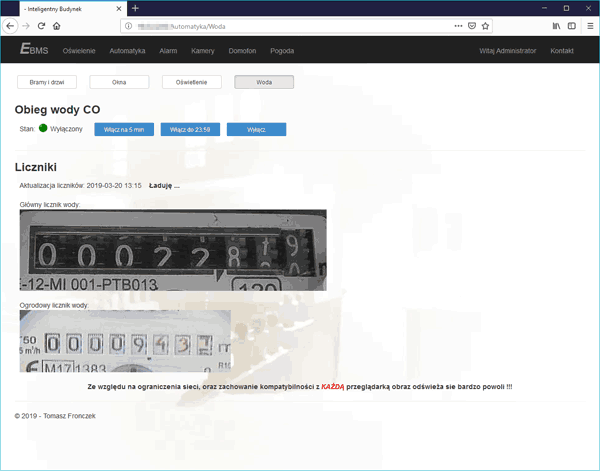Open the page actions three-dot menu
Image resolution: width=600 pixels, height=471 pixels.
click(457, 25)
